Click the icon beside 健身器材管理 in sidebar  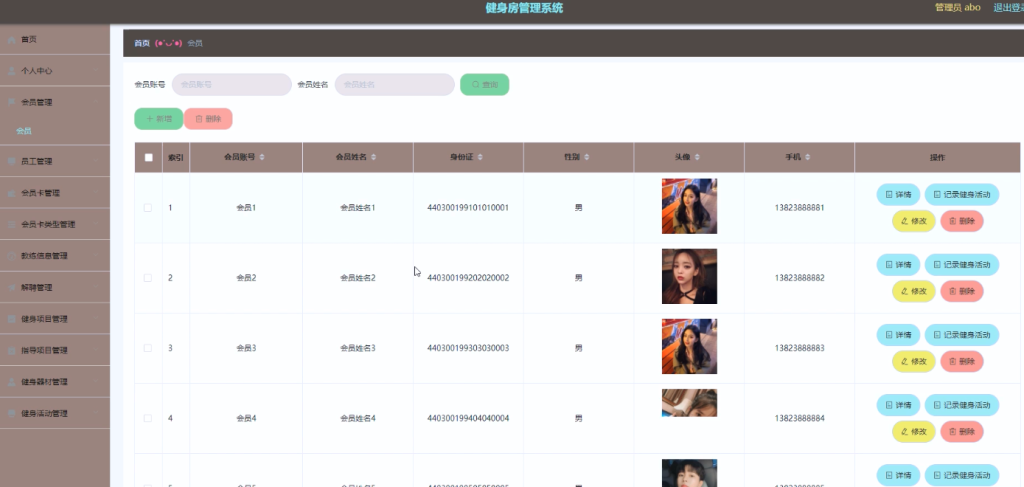pyautogui.click(x=12, y=382)
